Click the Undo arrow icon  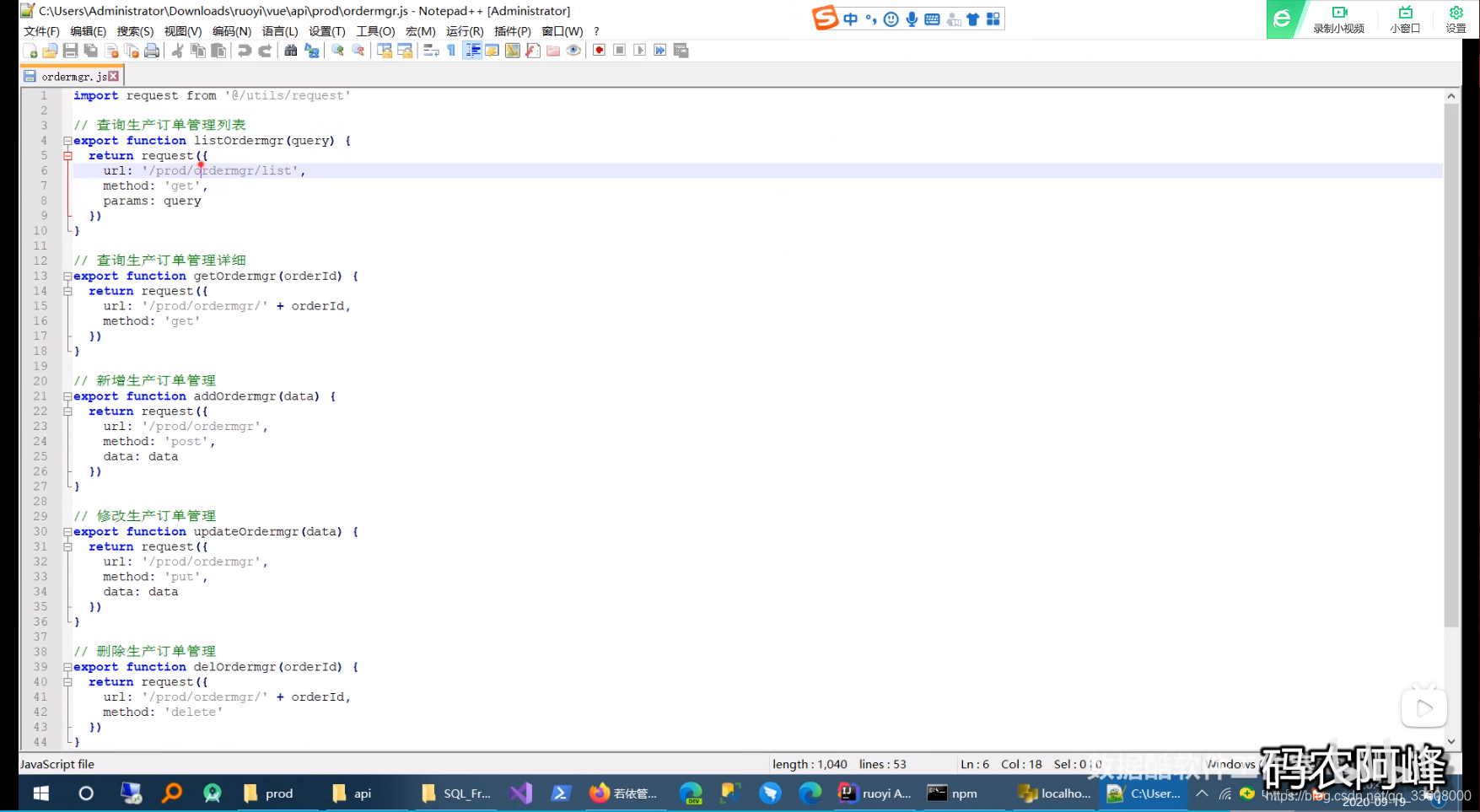pyautogui.click(x=245, y=51)
